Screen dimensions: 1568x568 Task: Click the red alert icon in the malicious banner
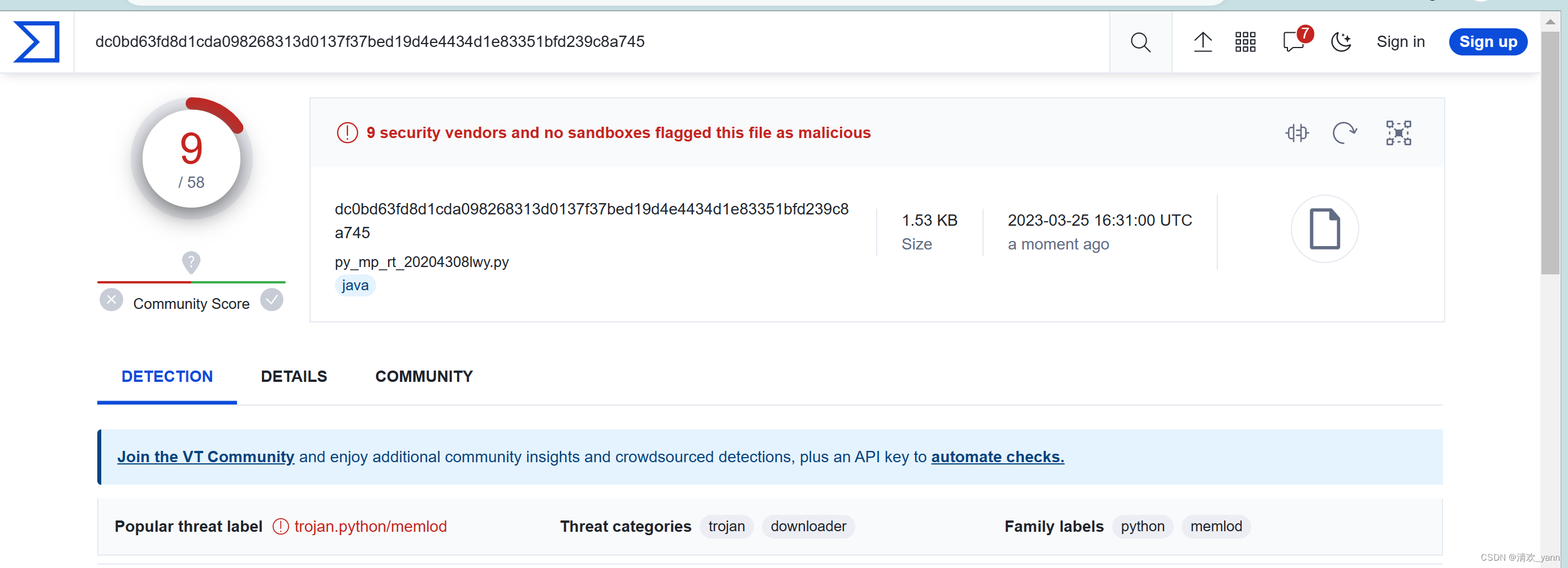347,133
